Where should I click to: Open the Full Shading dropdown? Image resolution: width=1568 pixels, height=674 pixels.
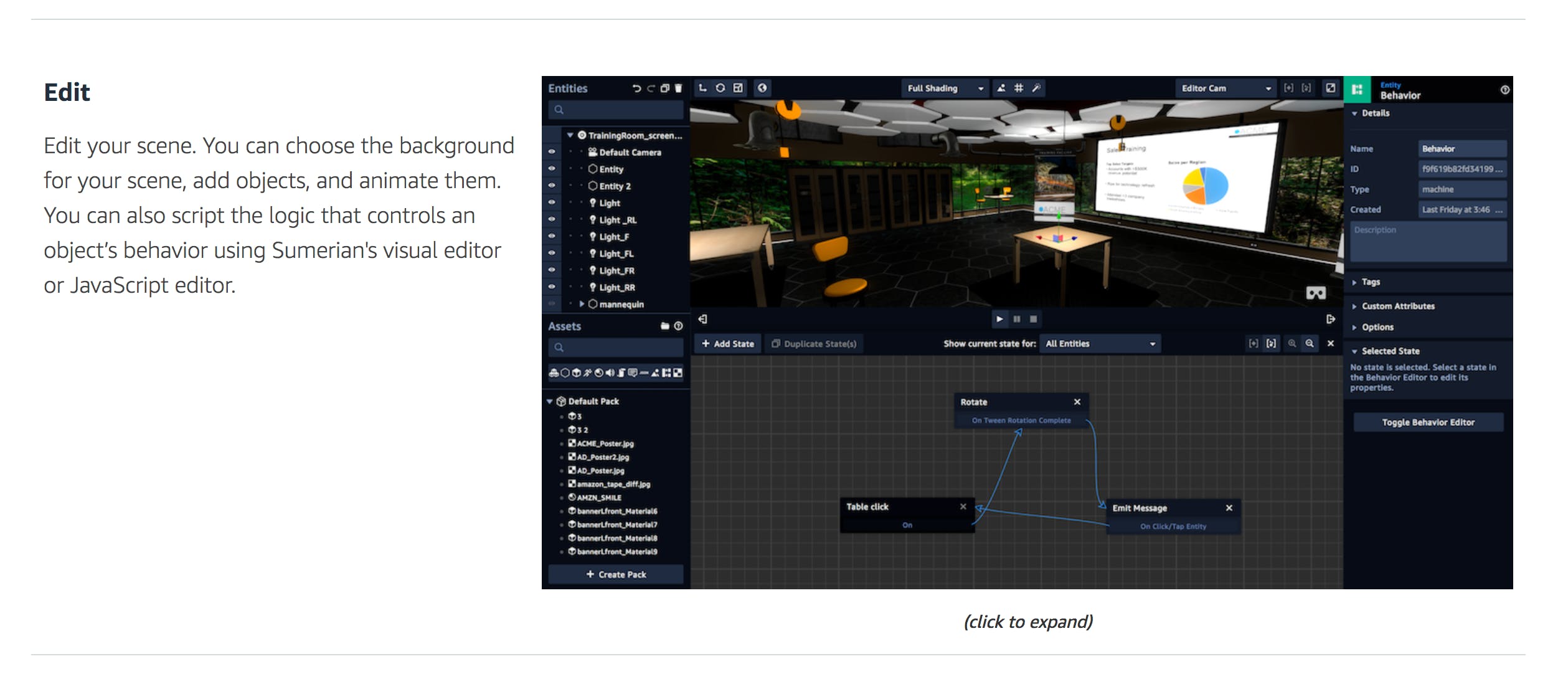(x=945, y=88)
